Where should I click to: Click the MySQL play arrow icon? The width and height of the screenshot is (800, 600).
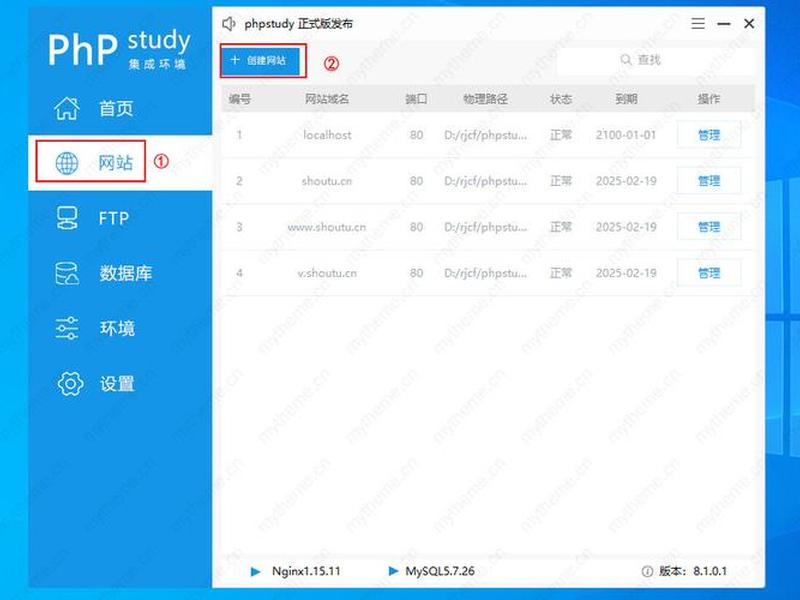coord(393,571)
